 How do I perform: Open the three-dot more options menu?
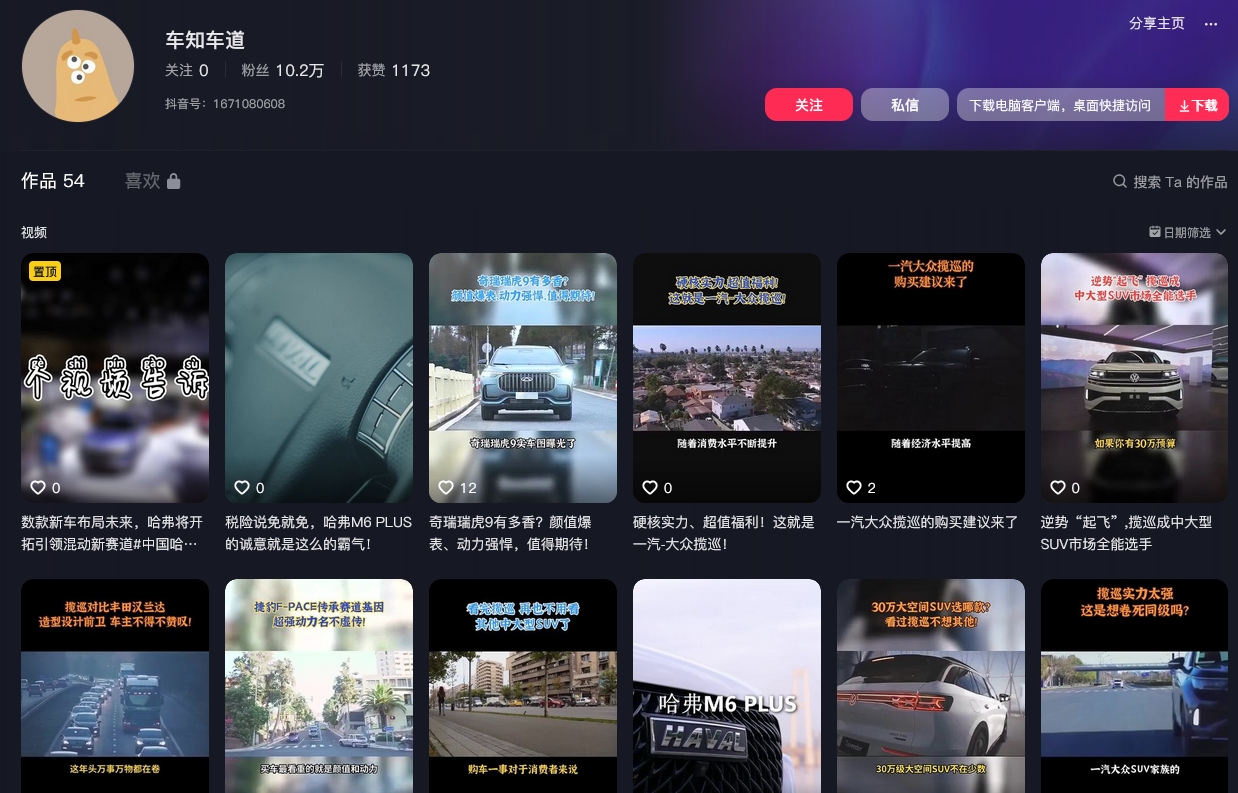[x=1211, y=23]
